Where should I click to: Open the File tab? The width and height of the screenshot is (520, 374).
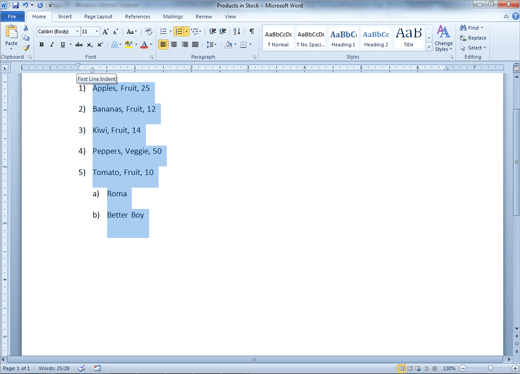(12, 16)
